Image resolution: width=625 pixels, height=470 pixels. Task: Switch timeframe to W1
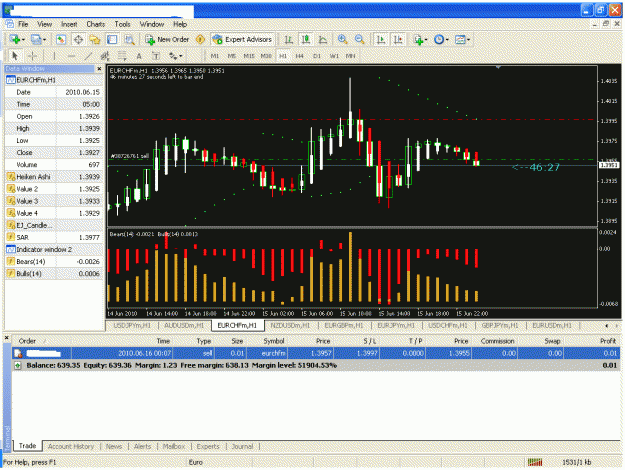pyautogui.click(x=334, y=56)
